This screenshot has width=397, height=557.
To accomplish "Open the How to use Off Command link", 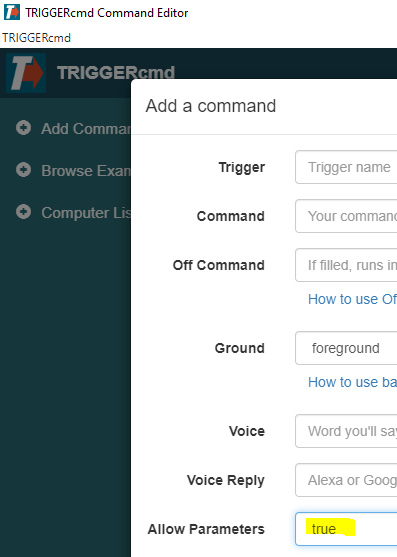I will [352, 299].
